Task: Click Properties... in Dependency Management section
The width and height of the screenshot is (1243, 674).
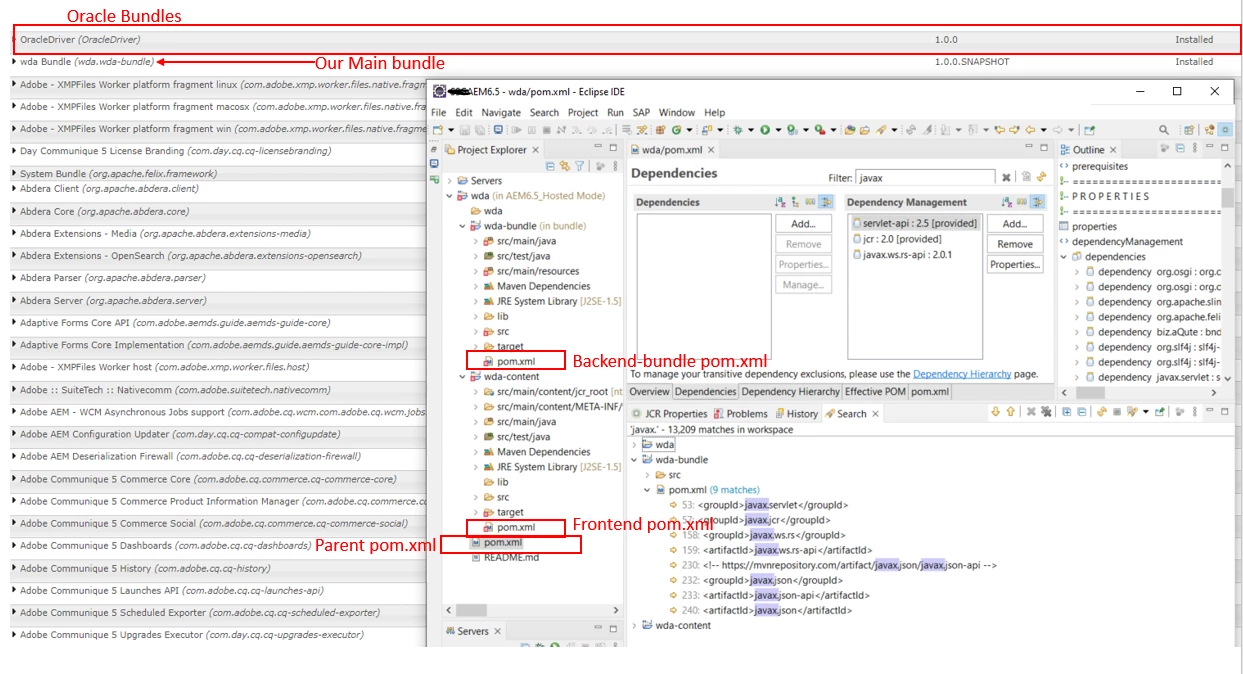Action: 1015,265
